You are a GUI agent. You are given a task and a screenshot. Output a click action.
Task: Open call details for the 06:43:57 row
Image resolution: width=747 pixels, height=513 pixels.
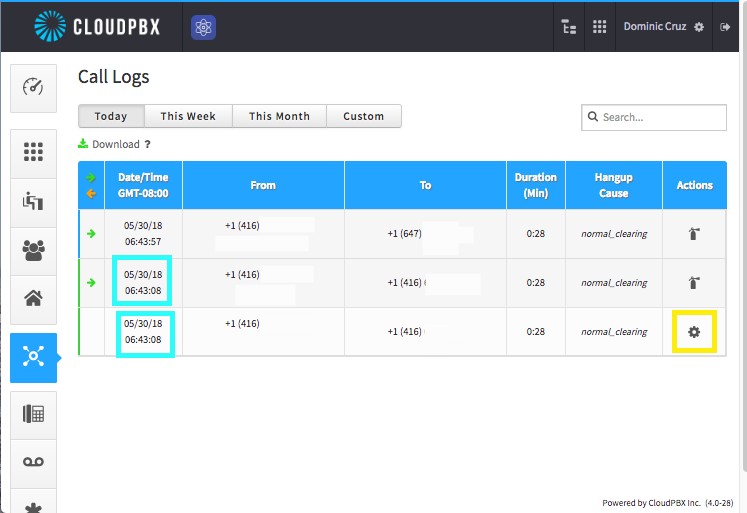point(694,234)
